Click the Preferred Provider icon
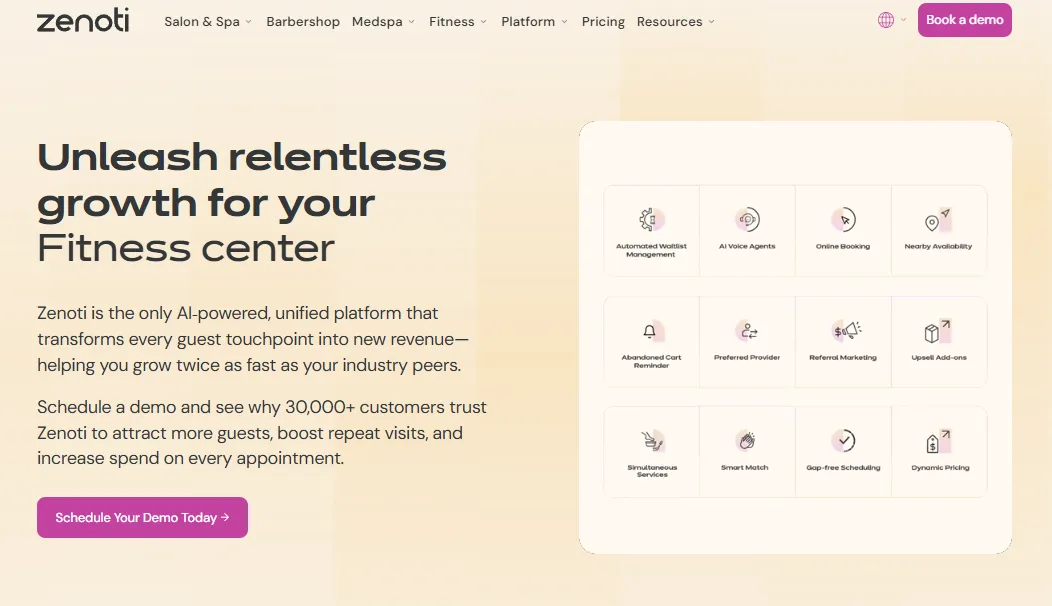 click(x=747, y=332)
